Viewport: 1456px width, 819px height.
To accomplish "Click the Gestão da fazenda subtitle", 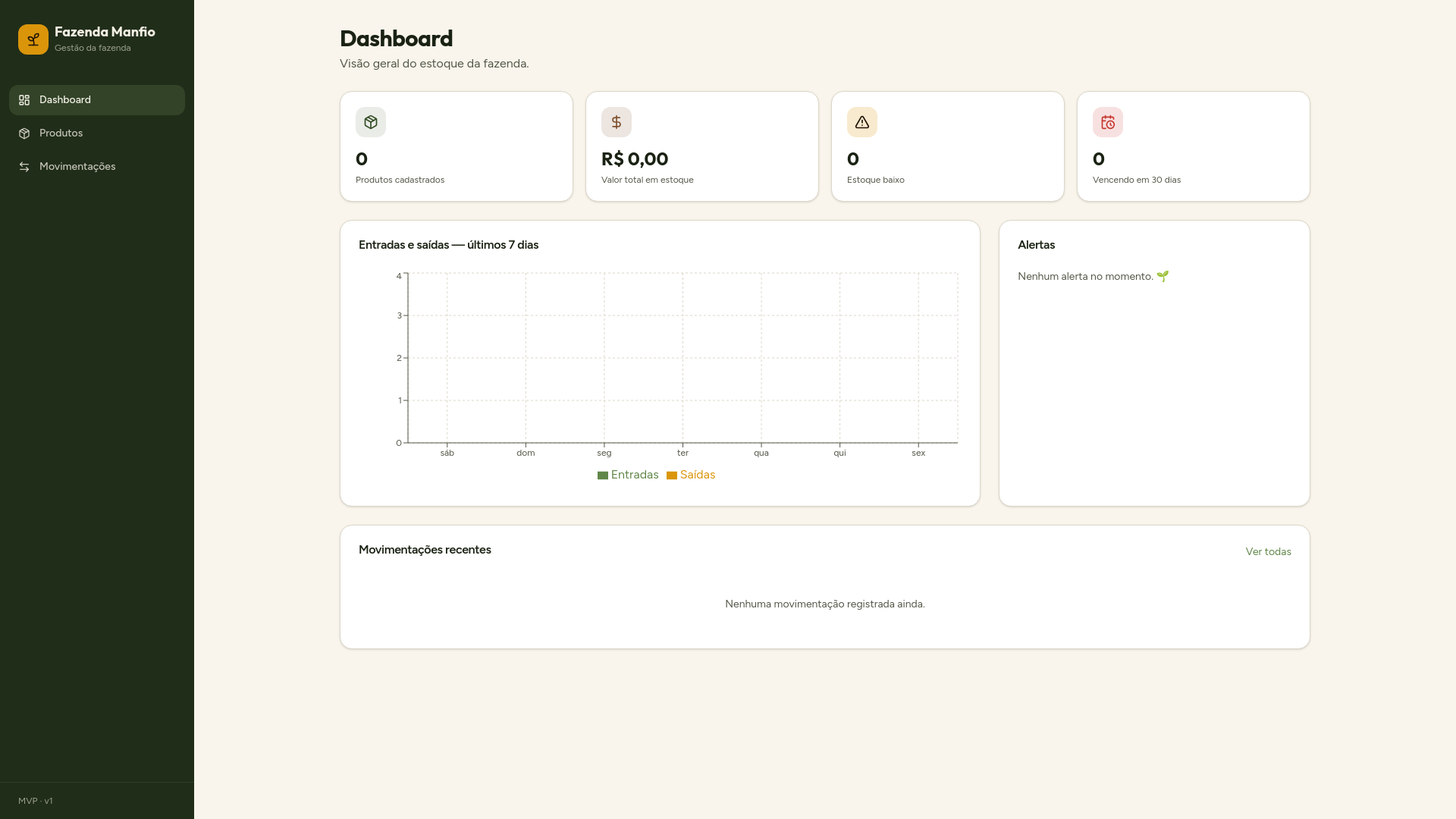I will [93, 48].
